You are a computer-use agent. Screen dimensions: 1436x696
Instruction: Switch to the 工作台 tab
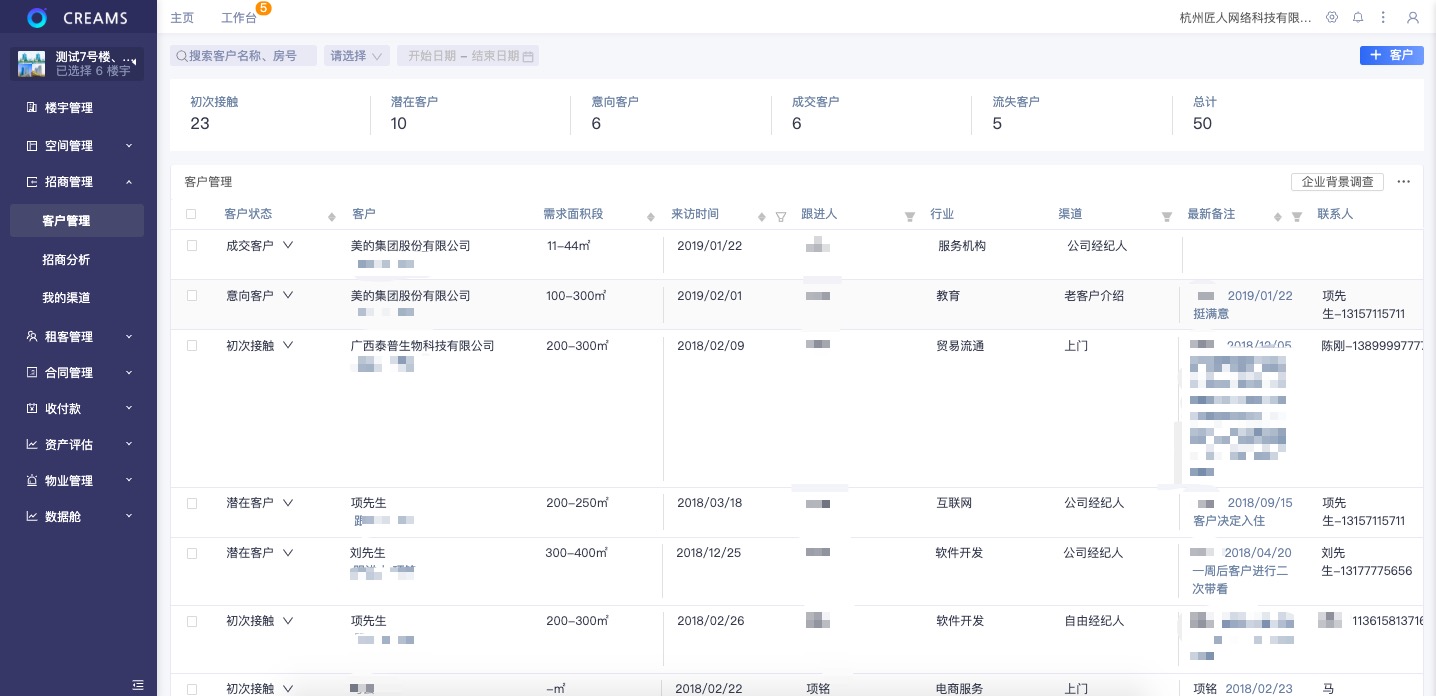click(x=240, y=18)
